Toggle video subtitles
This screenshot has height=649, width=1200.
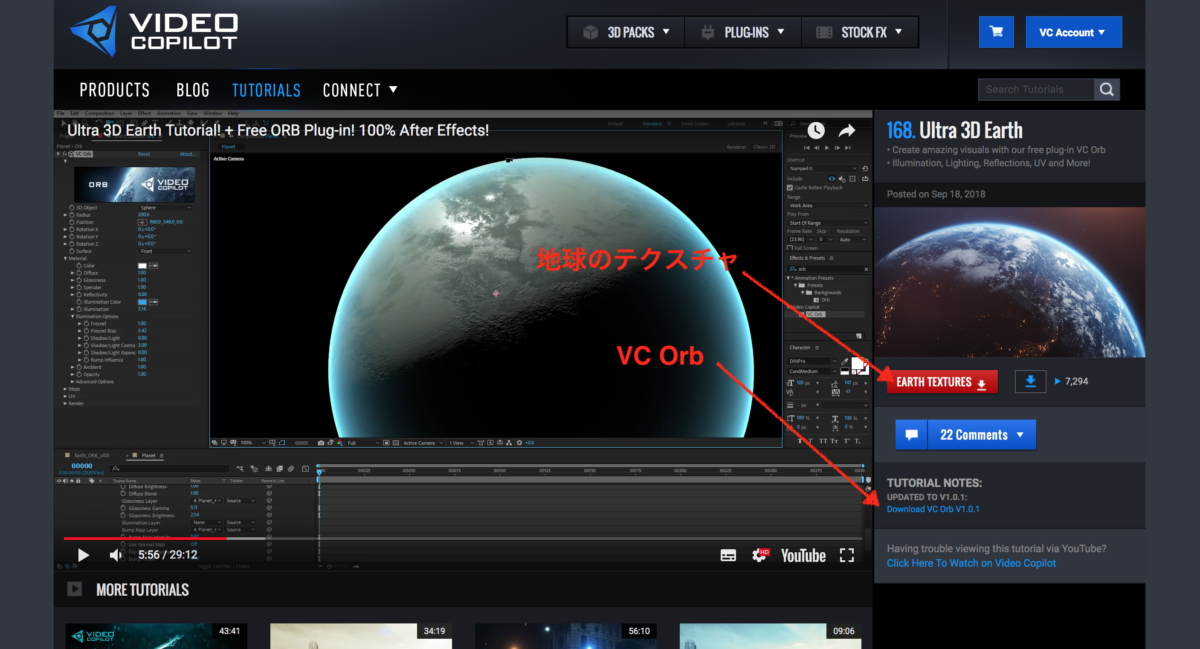tap(728, 555)
